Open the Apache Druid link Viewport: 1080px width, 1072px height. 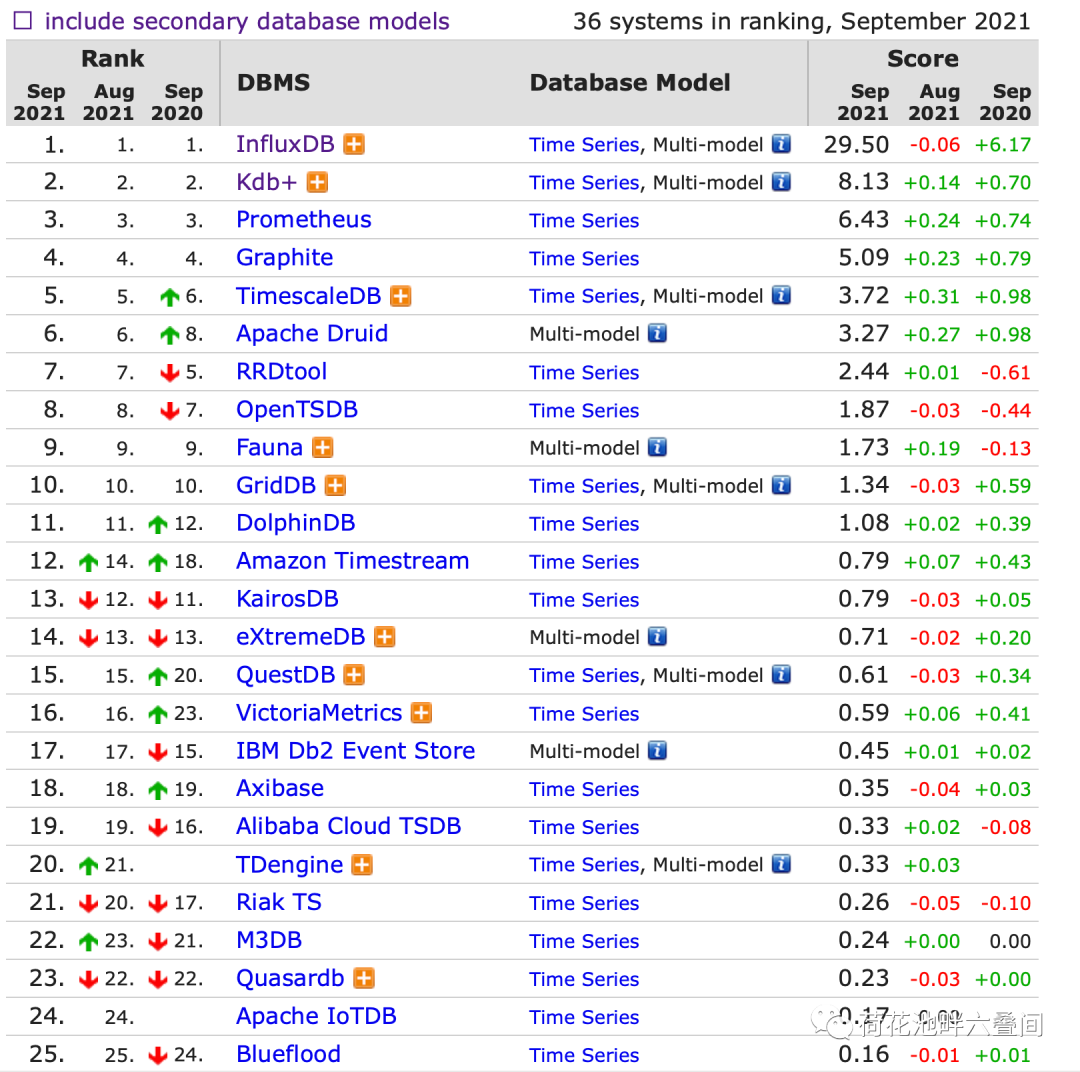tap(312, 333)
